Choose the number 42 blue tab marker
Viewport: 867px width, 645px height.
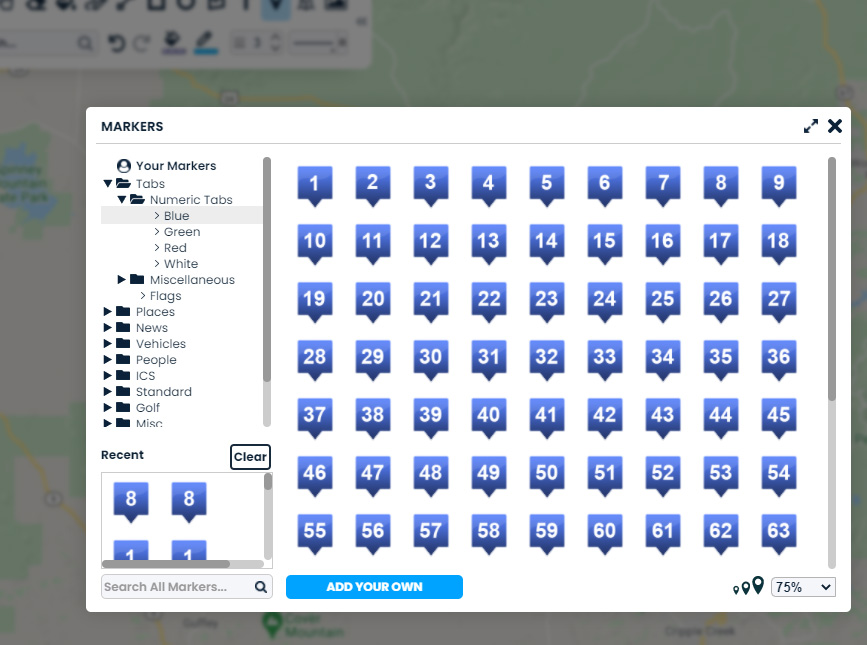(x=604, y=417)
